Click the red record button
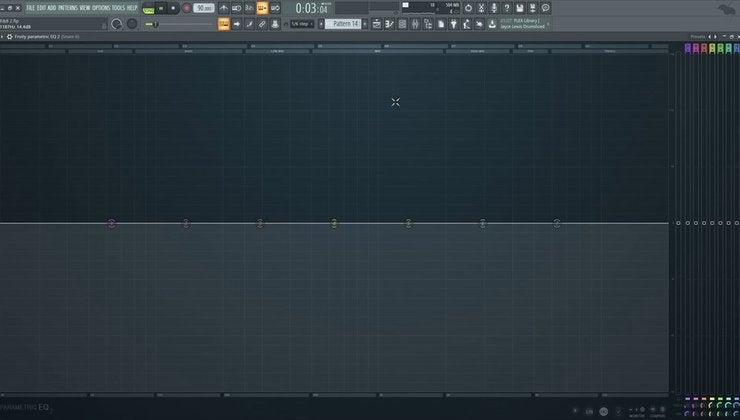Viewport: 740px width, 420px height. (186, 8)
